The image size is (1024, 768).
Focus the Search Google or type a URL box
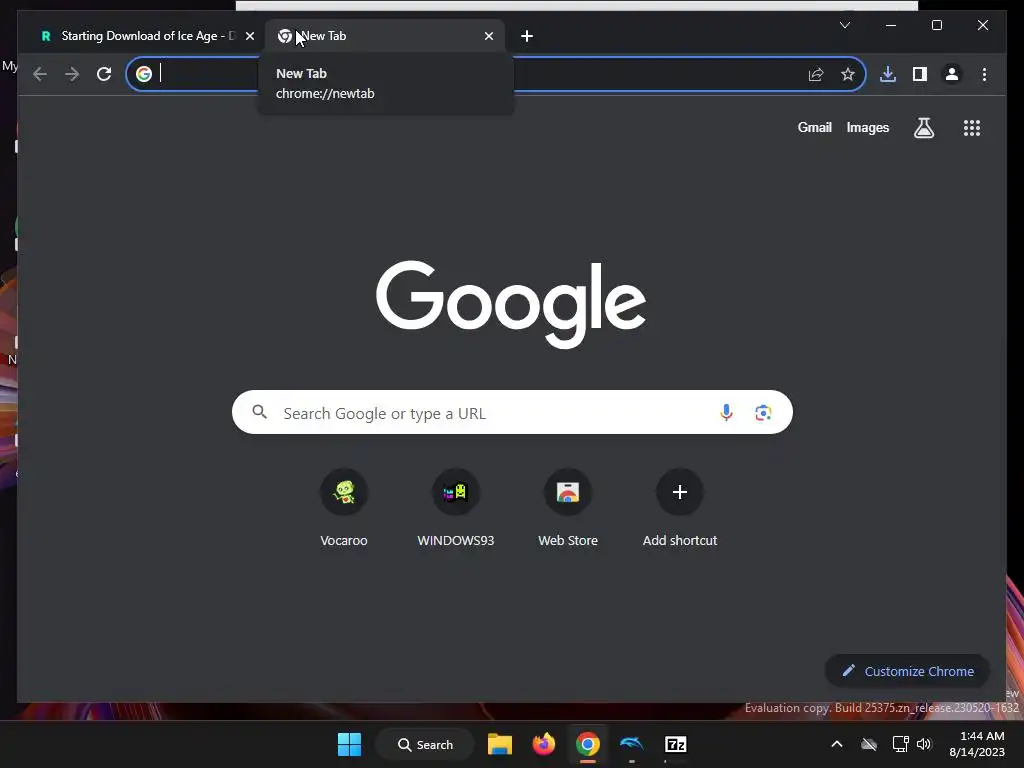[x=512, y=413]
